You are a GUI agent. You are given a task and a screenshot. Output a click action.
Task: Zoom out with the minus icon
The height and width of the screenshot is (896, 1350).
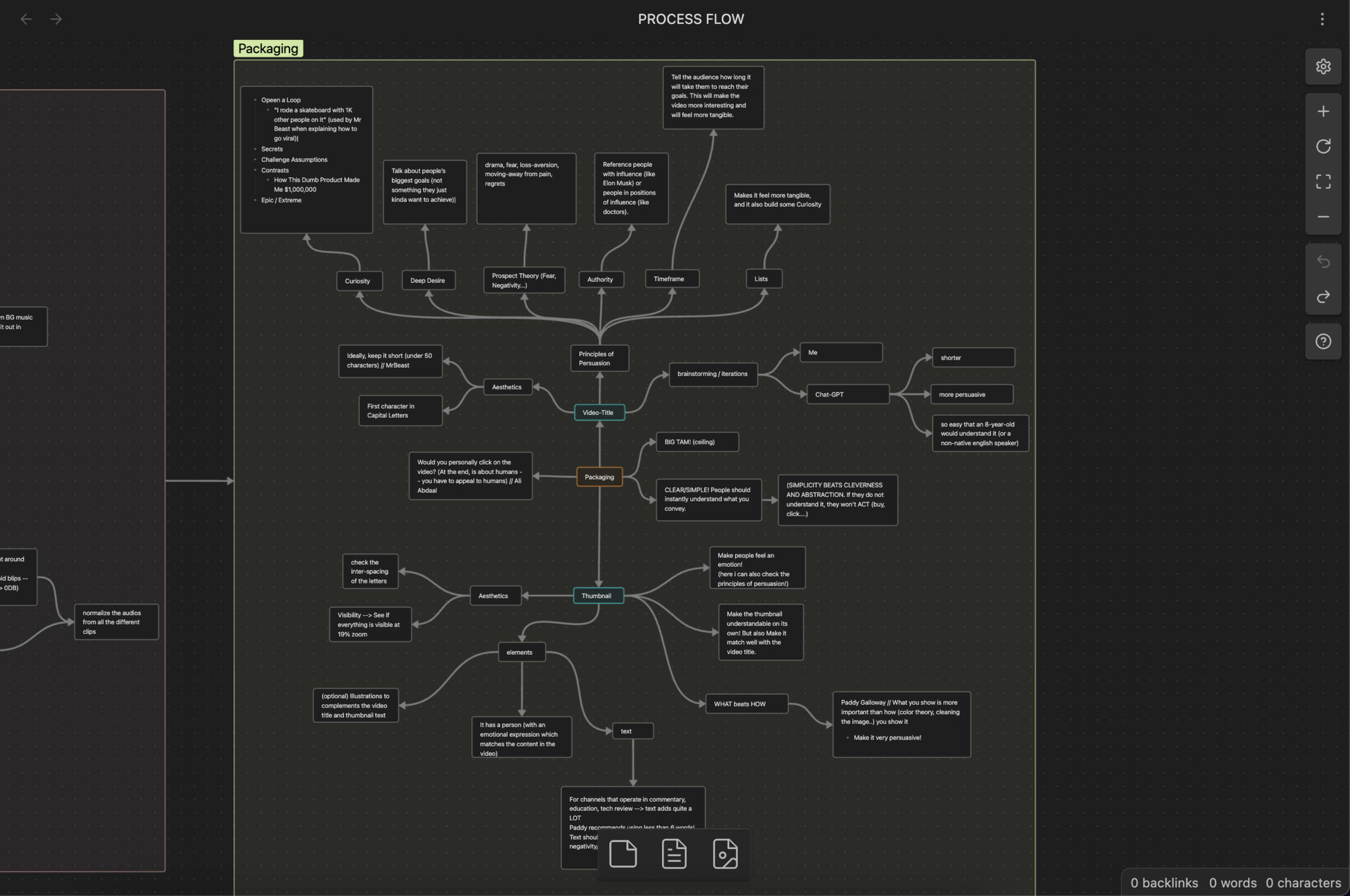pyautogui.click(x=1323, y=217)
